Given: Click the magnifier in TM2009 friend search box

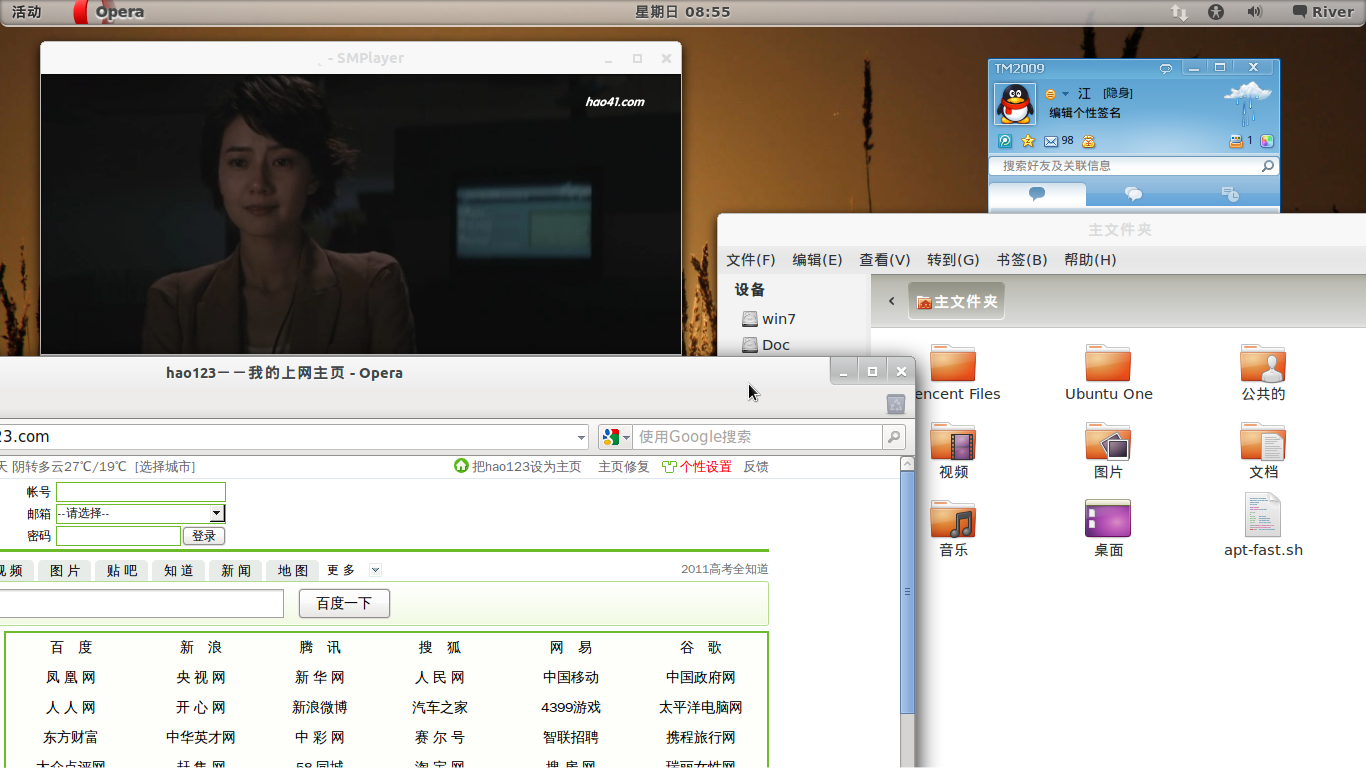Looking at the screenshot, I should click(1267, 166).
